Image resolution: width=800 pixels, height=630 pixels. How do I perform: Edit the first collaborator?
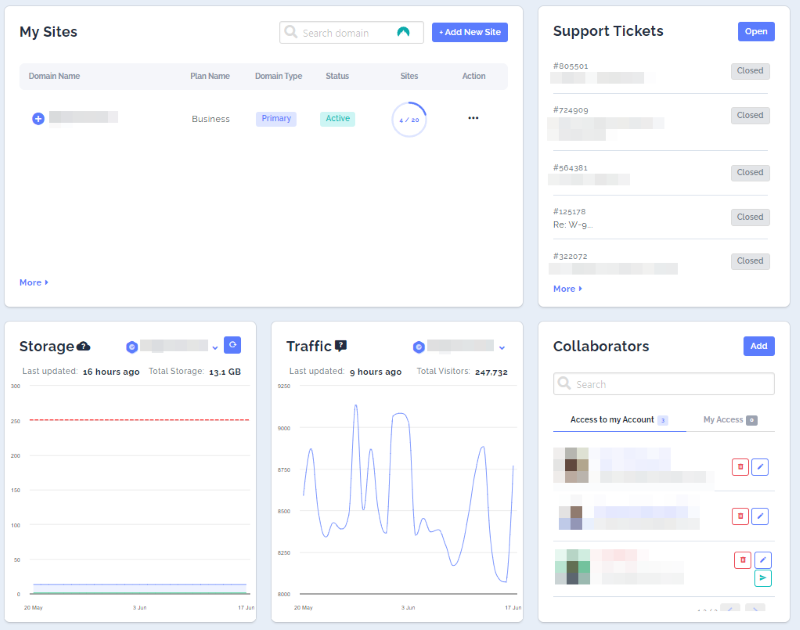pyautogui.click(x=760, y=467)
